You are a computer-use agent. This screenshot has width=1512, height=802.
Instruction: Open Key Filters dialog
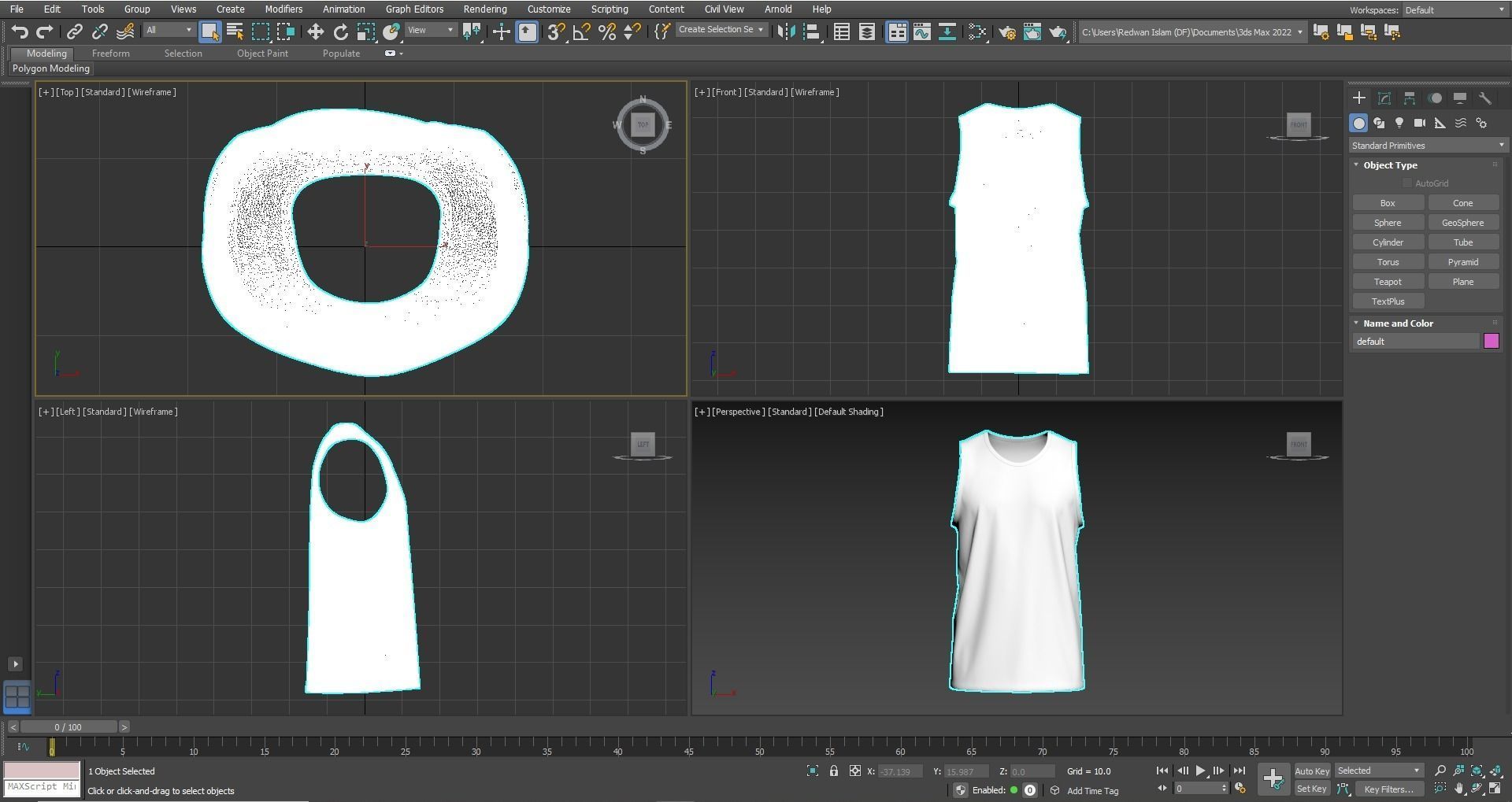pos(1388,789)
